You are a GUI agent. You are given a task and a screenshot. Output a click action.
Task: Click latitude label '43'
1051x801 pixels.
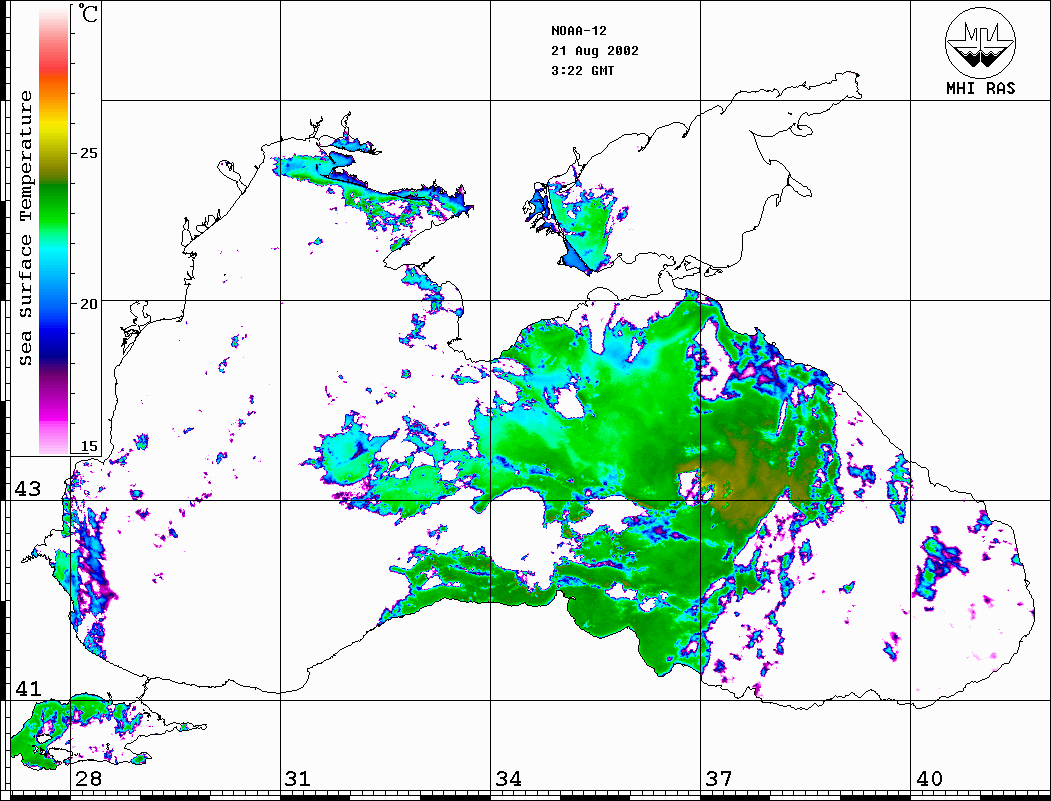28,489
